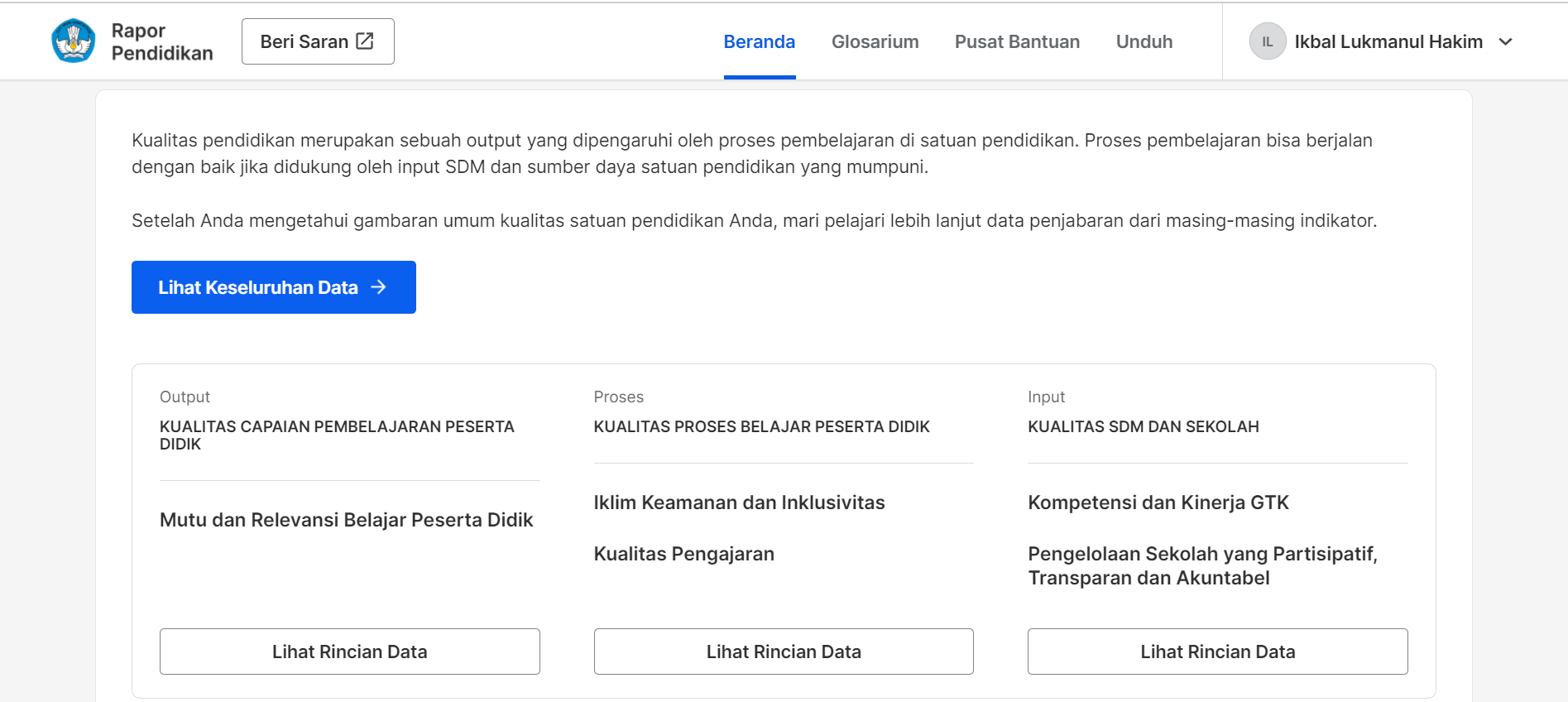Open the Glosarium tab

875,41
